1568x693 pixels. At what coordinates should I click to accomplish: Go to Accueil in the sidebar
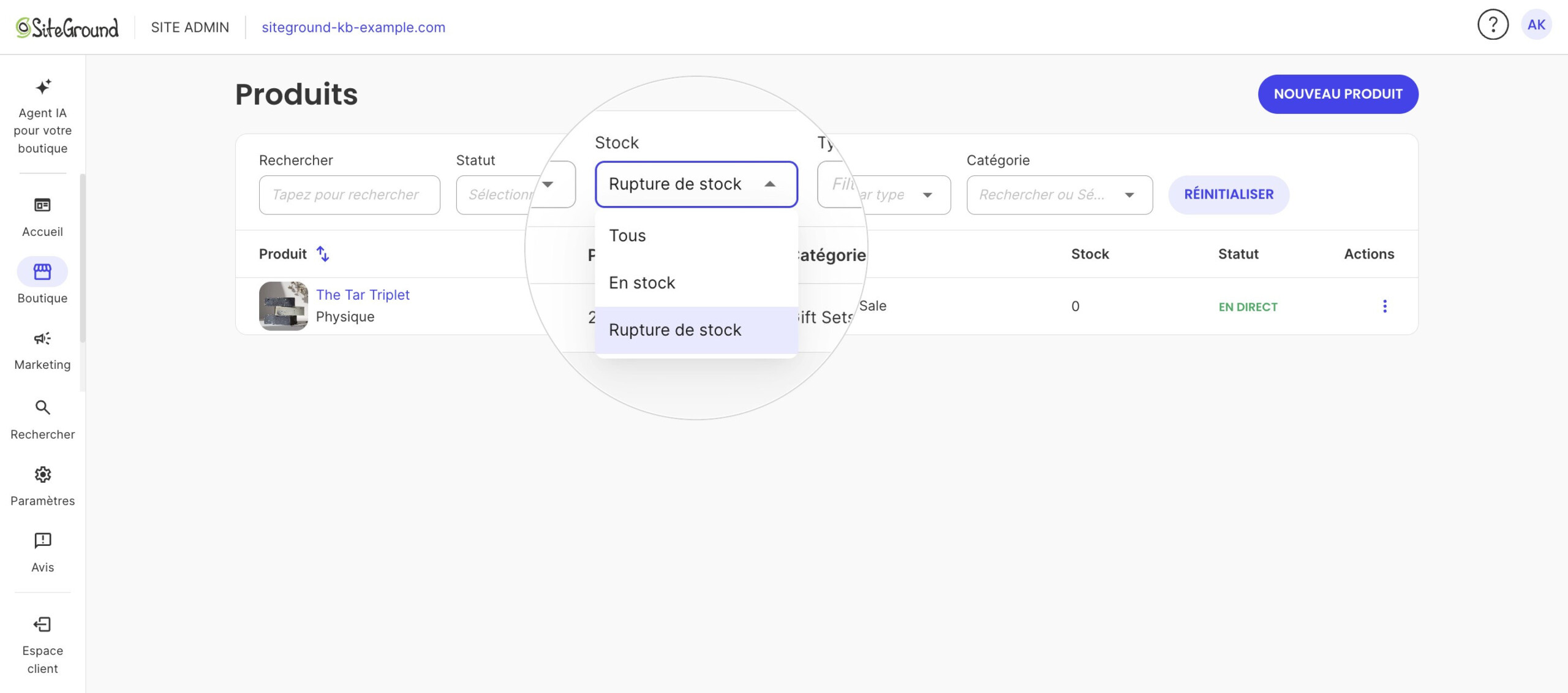[x=42, y=216]
